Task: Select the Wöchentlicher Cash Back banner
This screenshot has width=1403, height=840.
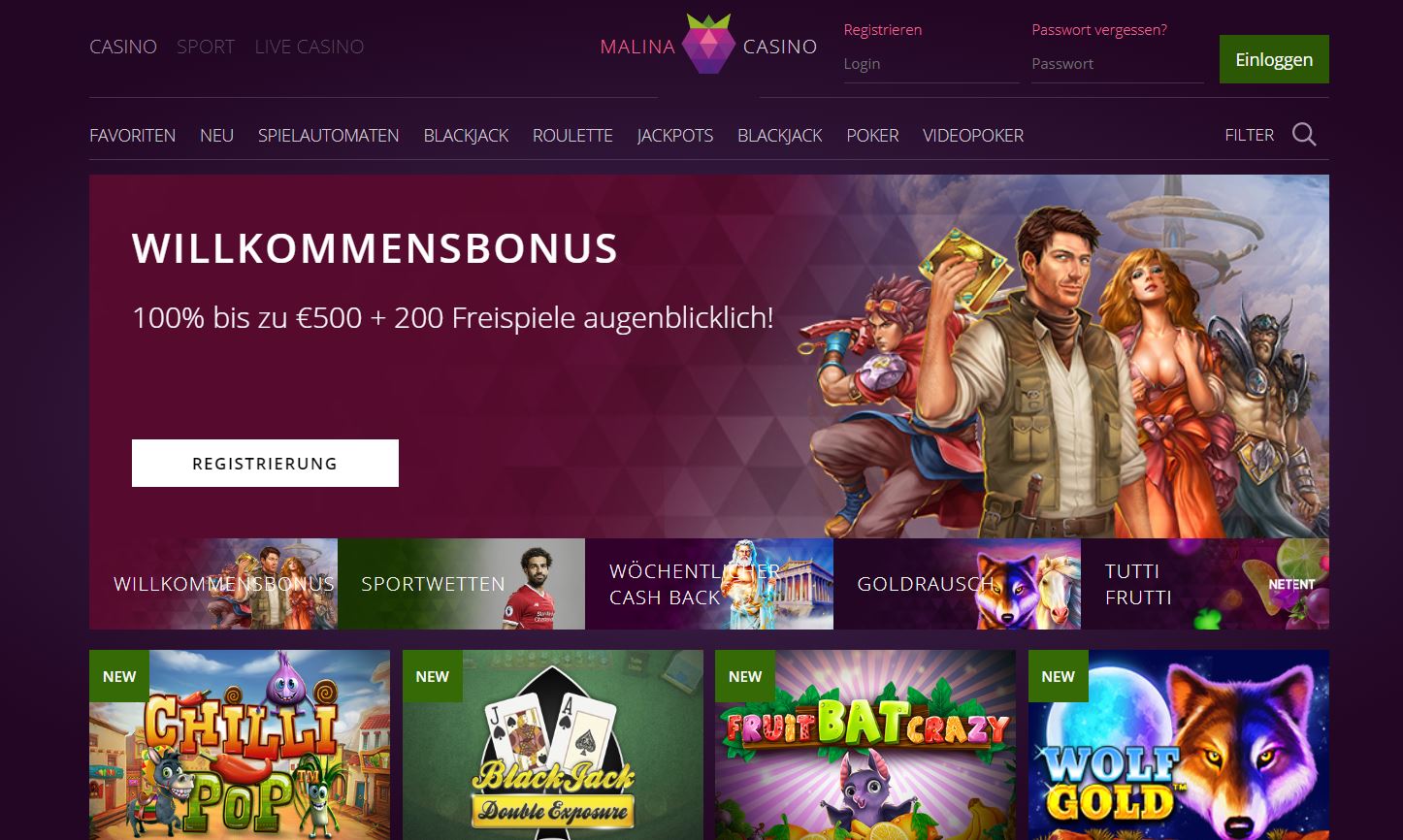Action: click(709, 584)
